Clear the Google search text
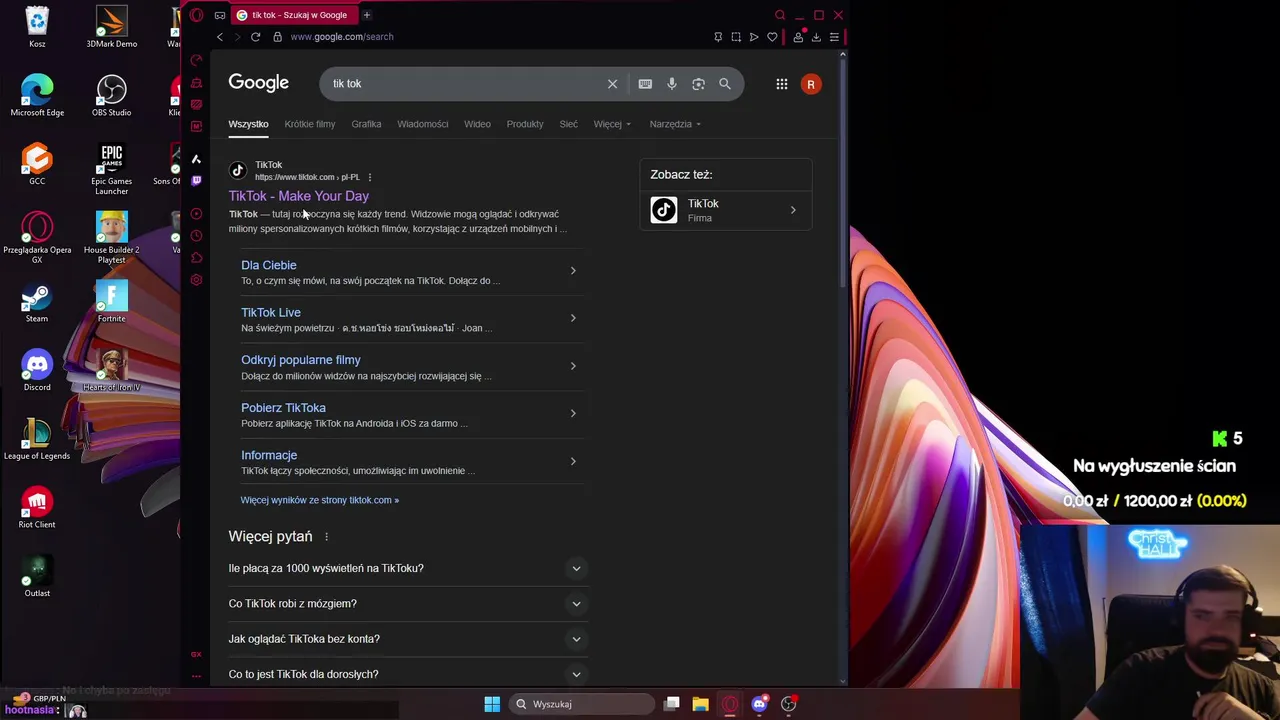The height and width of the screenshot is (720, 1280). coord(612,84)
